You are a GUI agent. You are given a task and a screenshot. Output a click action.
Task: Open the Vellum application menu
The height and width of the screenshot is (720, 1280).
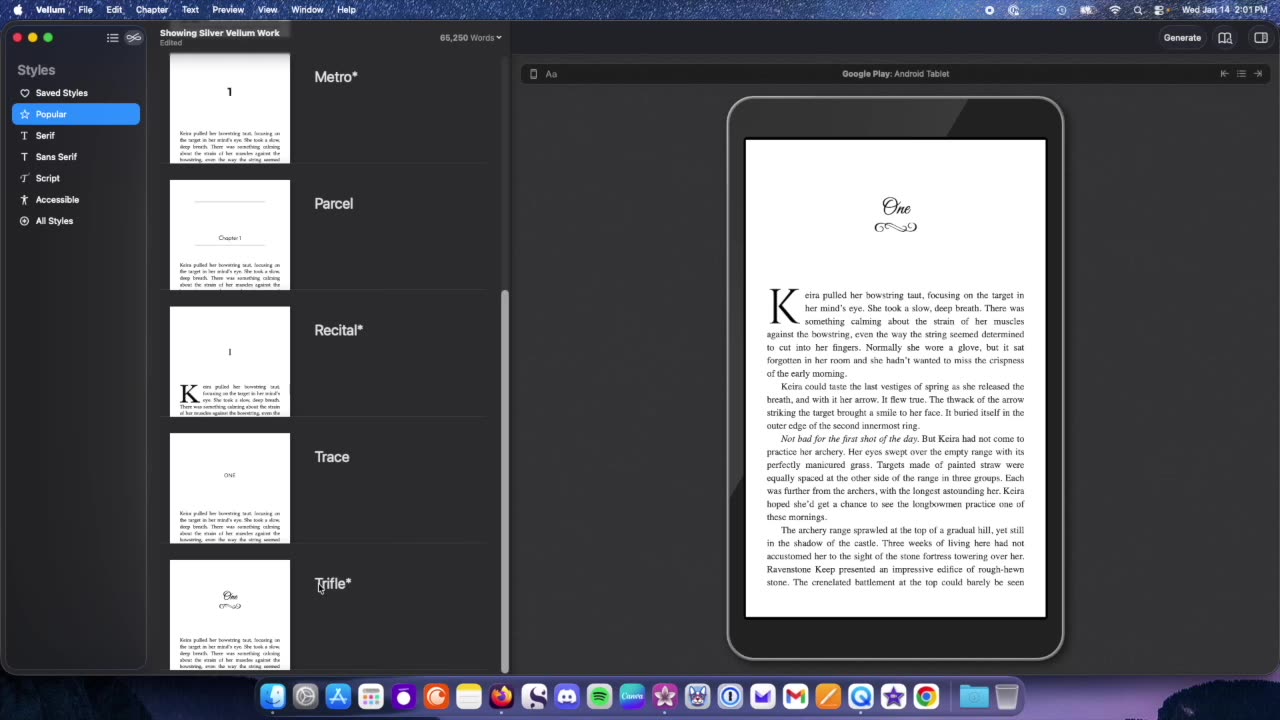click(50, 10)
